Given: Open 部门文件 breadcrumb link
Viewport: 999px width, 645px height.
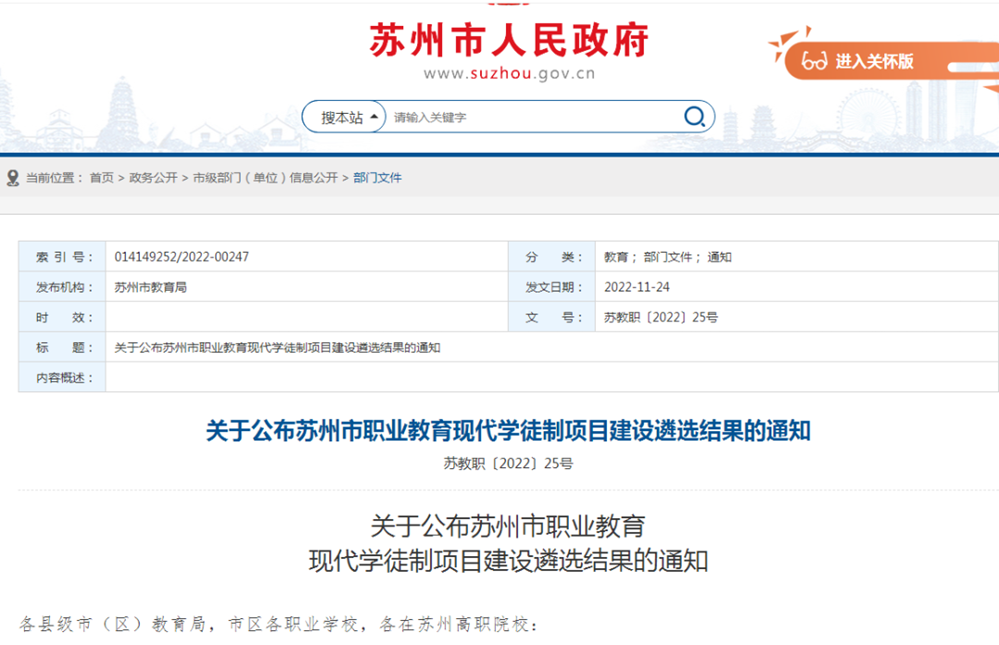Looking at the screenshot, I should (377, 178).
